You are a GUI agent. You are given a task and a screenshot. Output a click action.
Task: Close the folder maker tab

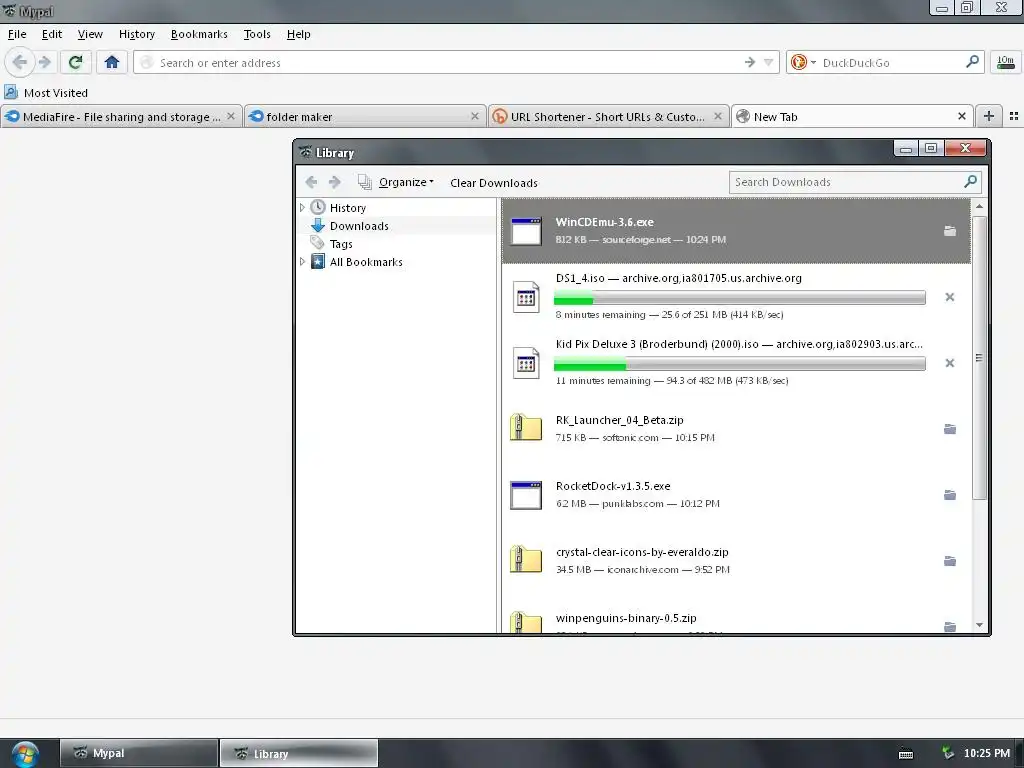(475, 116)
